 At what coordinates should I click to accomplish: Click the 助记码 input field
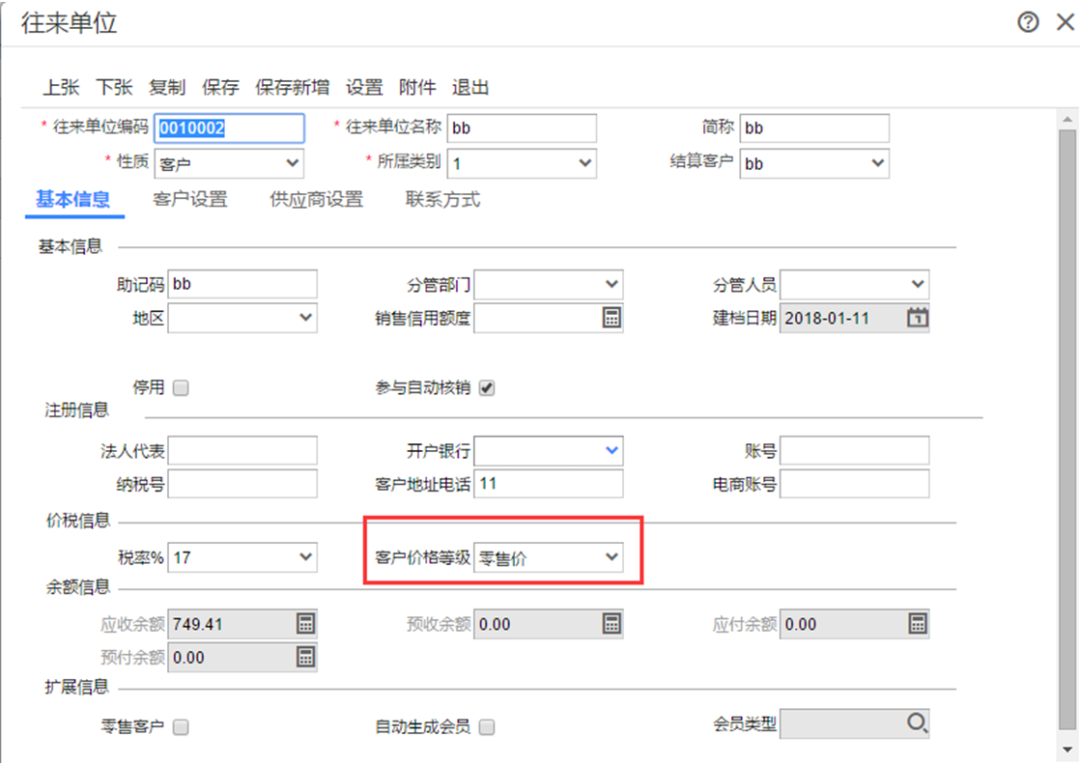tap(242, 284)
